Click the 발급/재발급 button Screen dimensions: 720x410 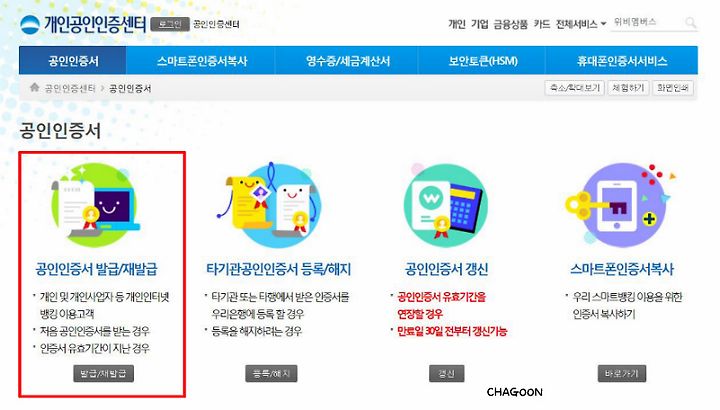(x=103, y=373)
